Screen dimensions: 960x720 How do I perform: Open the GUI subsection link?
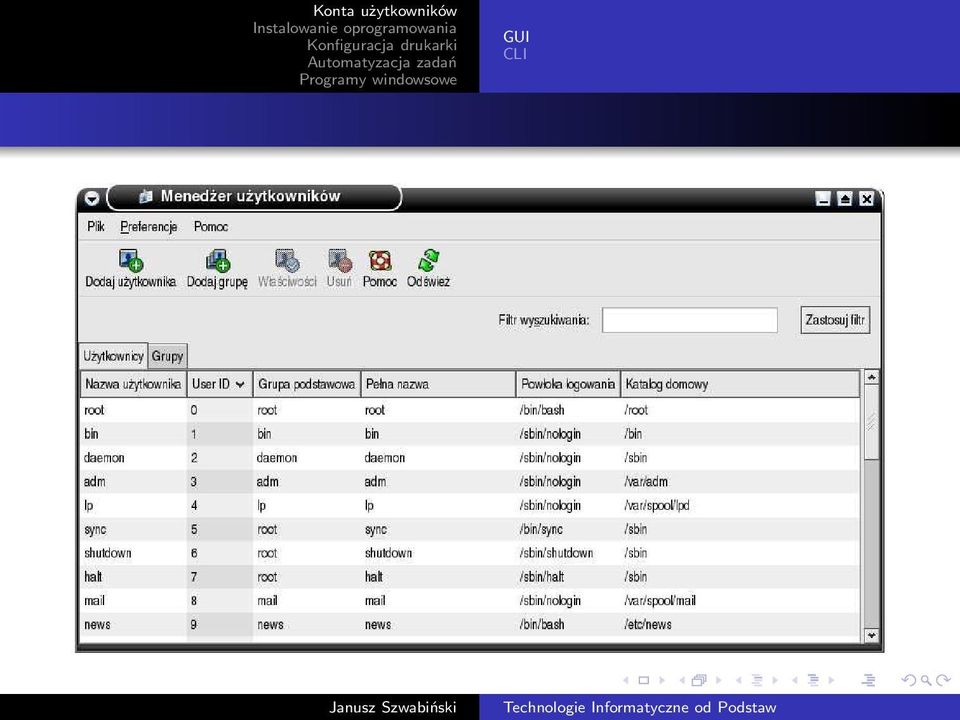pos(516,37)
